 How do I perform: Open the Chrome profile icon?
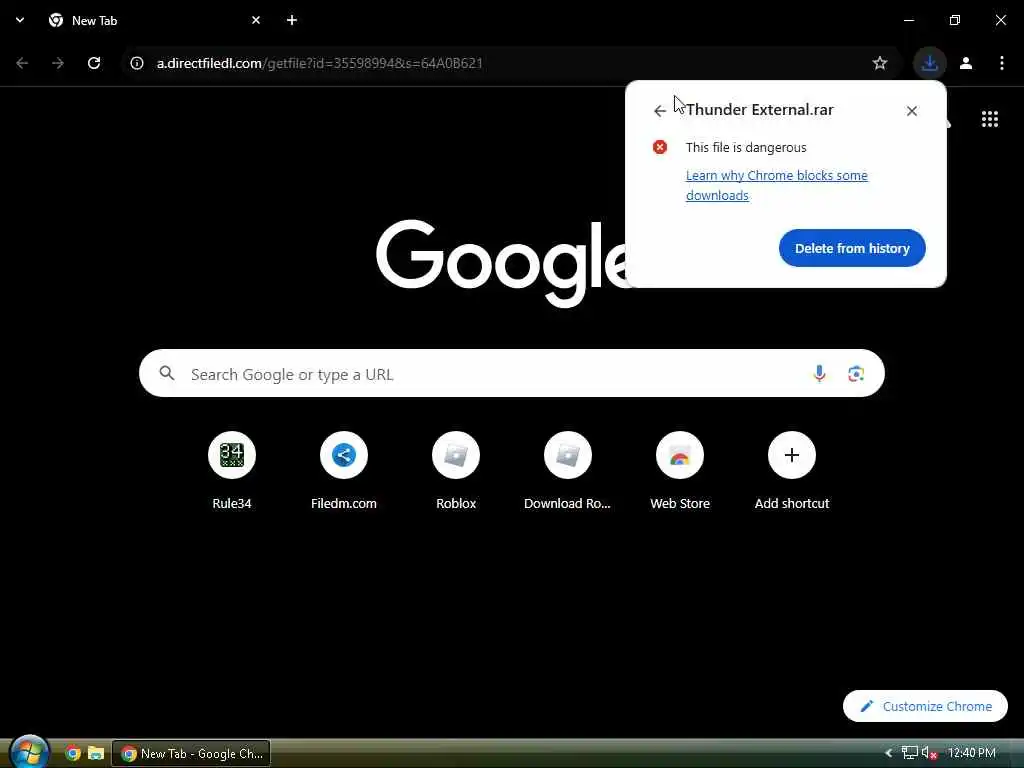[966, 63]
